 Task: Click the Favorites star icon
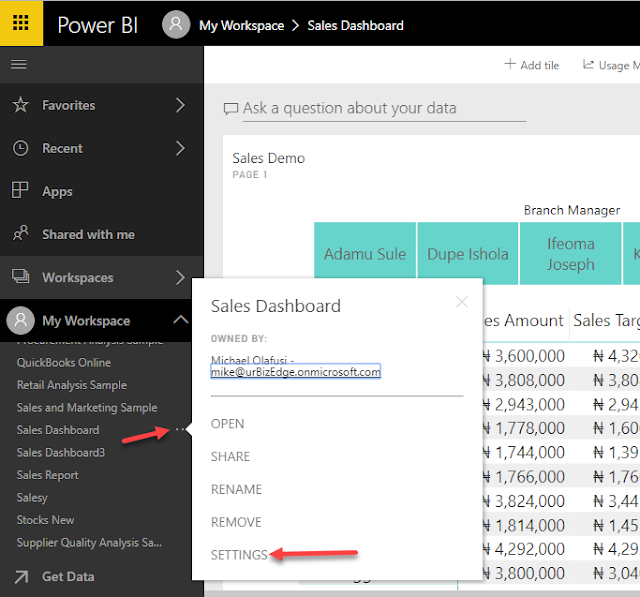click(x=20, y=105)
